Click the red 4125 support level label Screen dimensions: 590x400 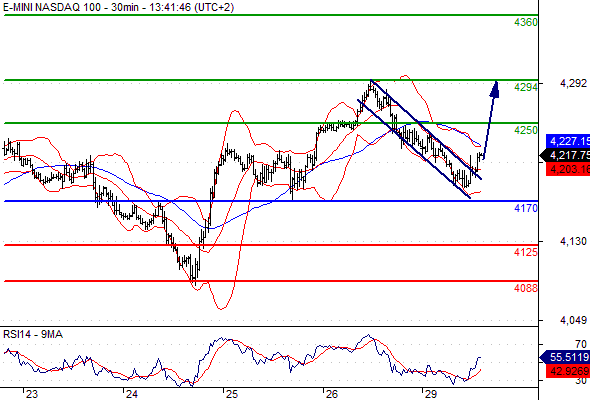[526, 252]
